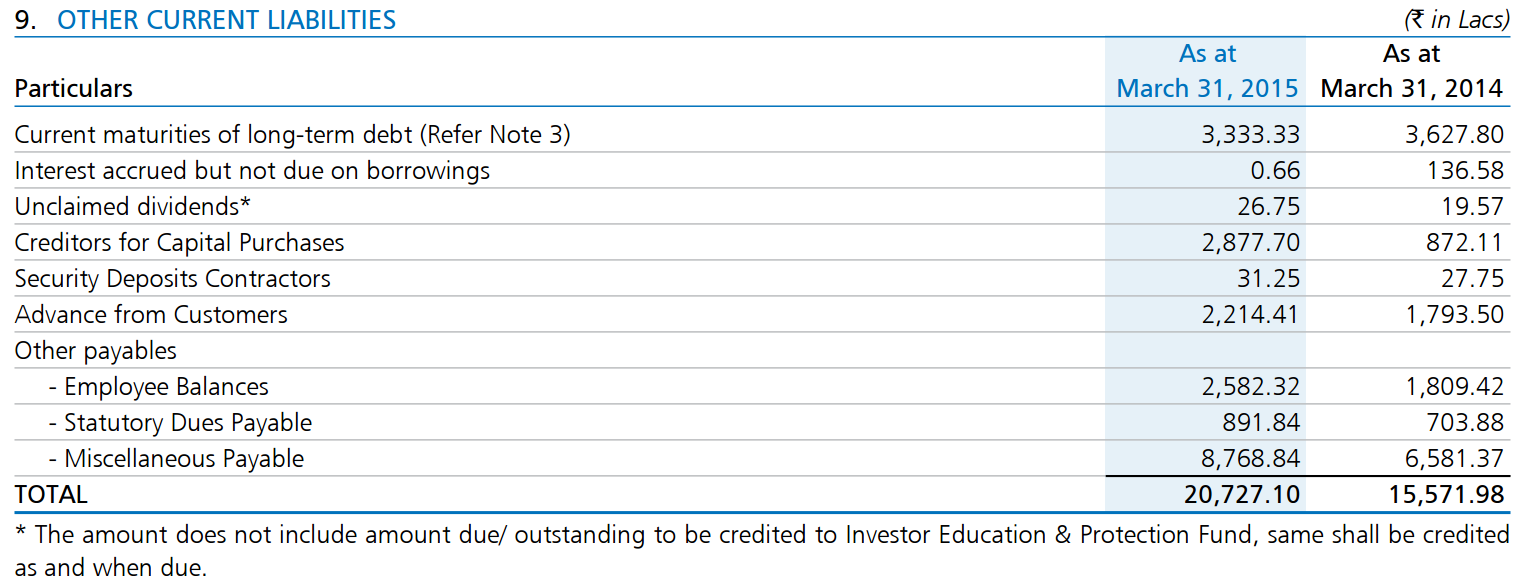Select the March 31, 2014 column header
Image resolution: width=1539 pixels, height=579 pixels.
pos(1411,71)
